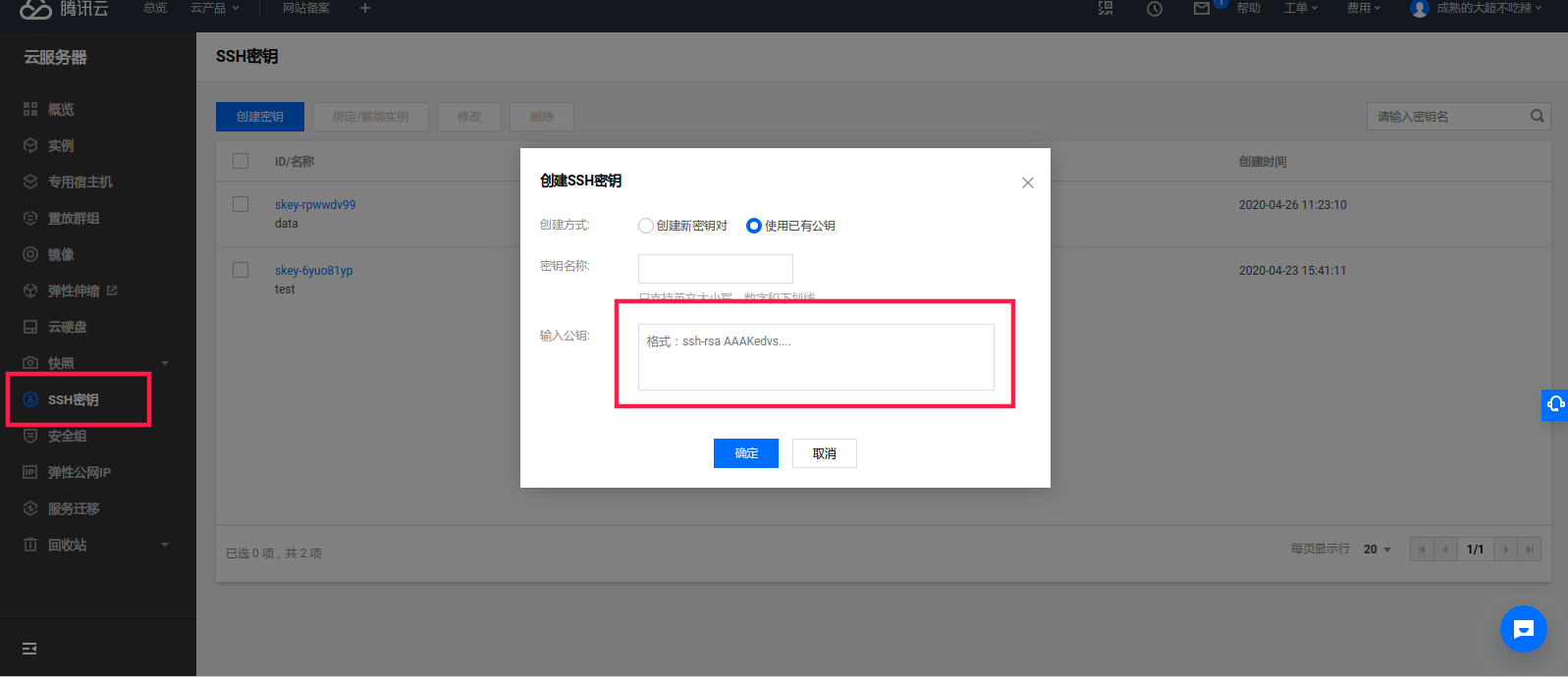Viewport: 1568px width, 680px height.
Task: Focus the 请输入密钥名 search field
Action: pos(1448,117)
